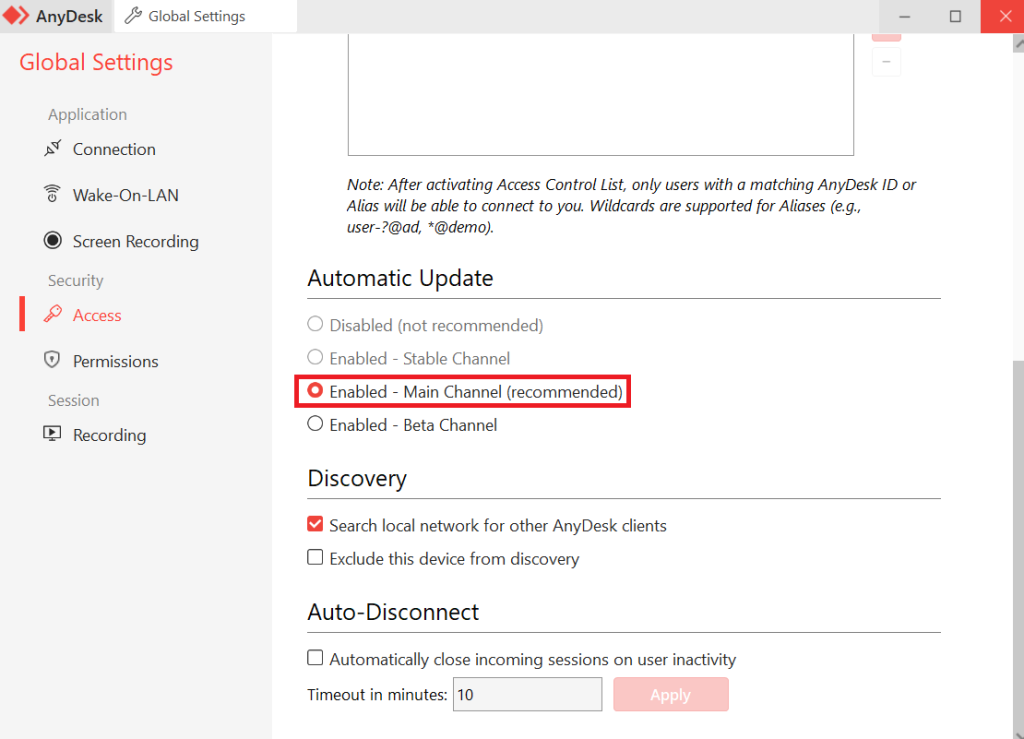This screenshot has width=1024, height=739.
Task: Select the Access settings pin icon
Action: pos(52,315)
